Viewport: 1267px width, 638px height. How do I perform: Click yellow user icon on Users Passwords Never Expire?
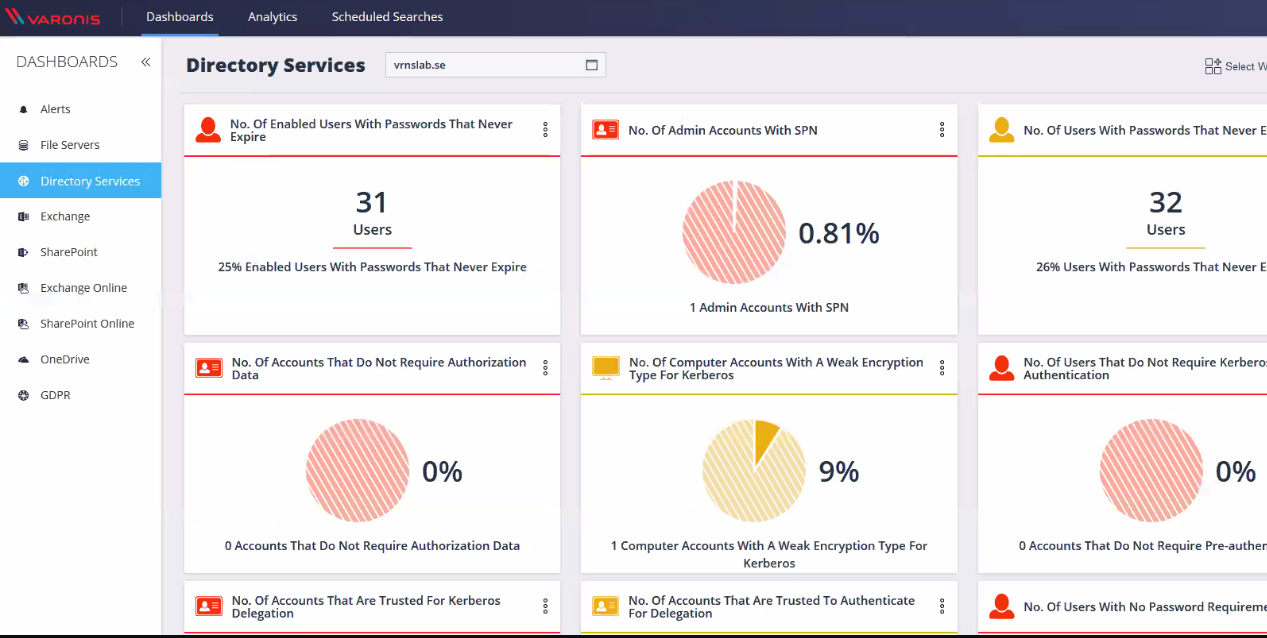(1001, 130)
